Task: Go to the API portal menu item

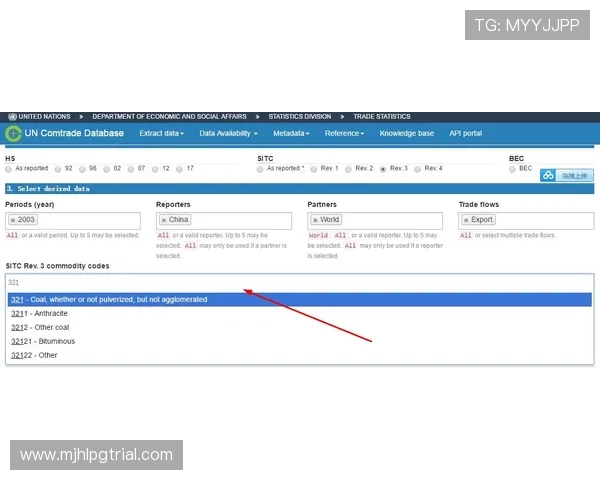Action: pyautogui.click(x=465, y=133)
